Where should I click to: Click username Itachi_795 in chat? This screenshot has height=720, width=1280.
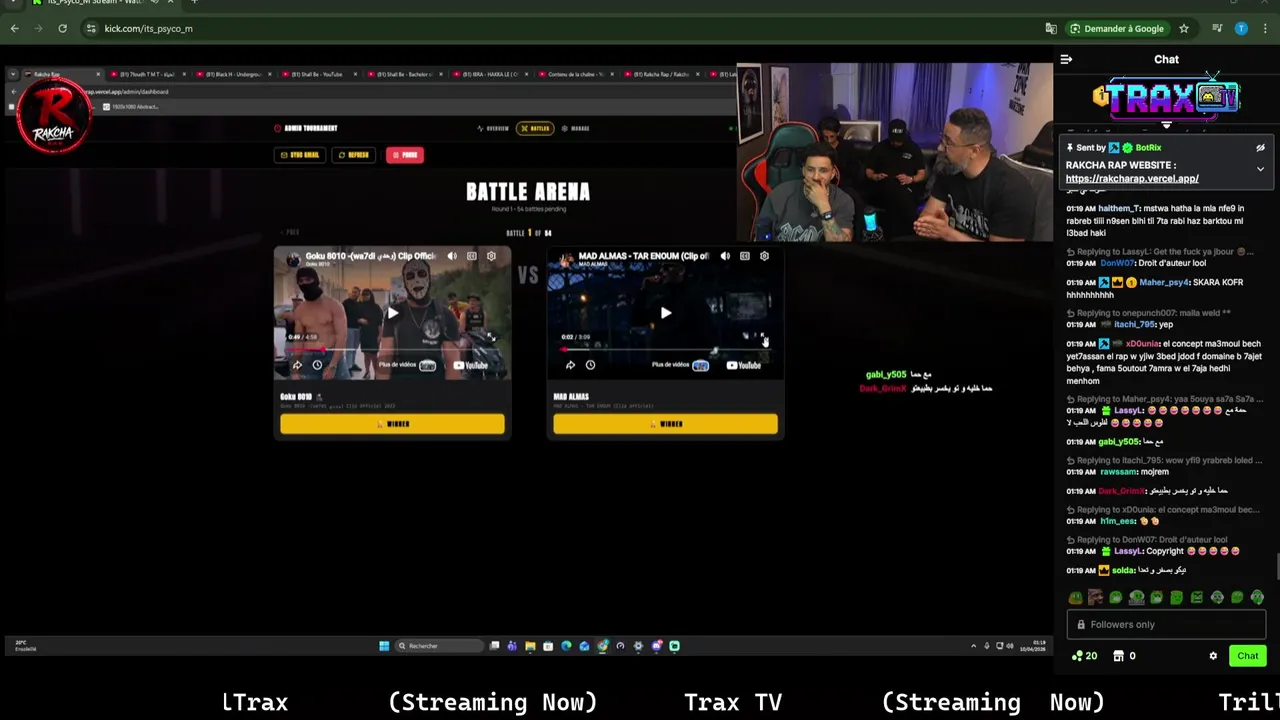point(1134,324)
